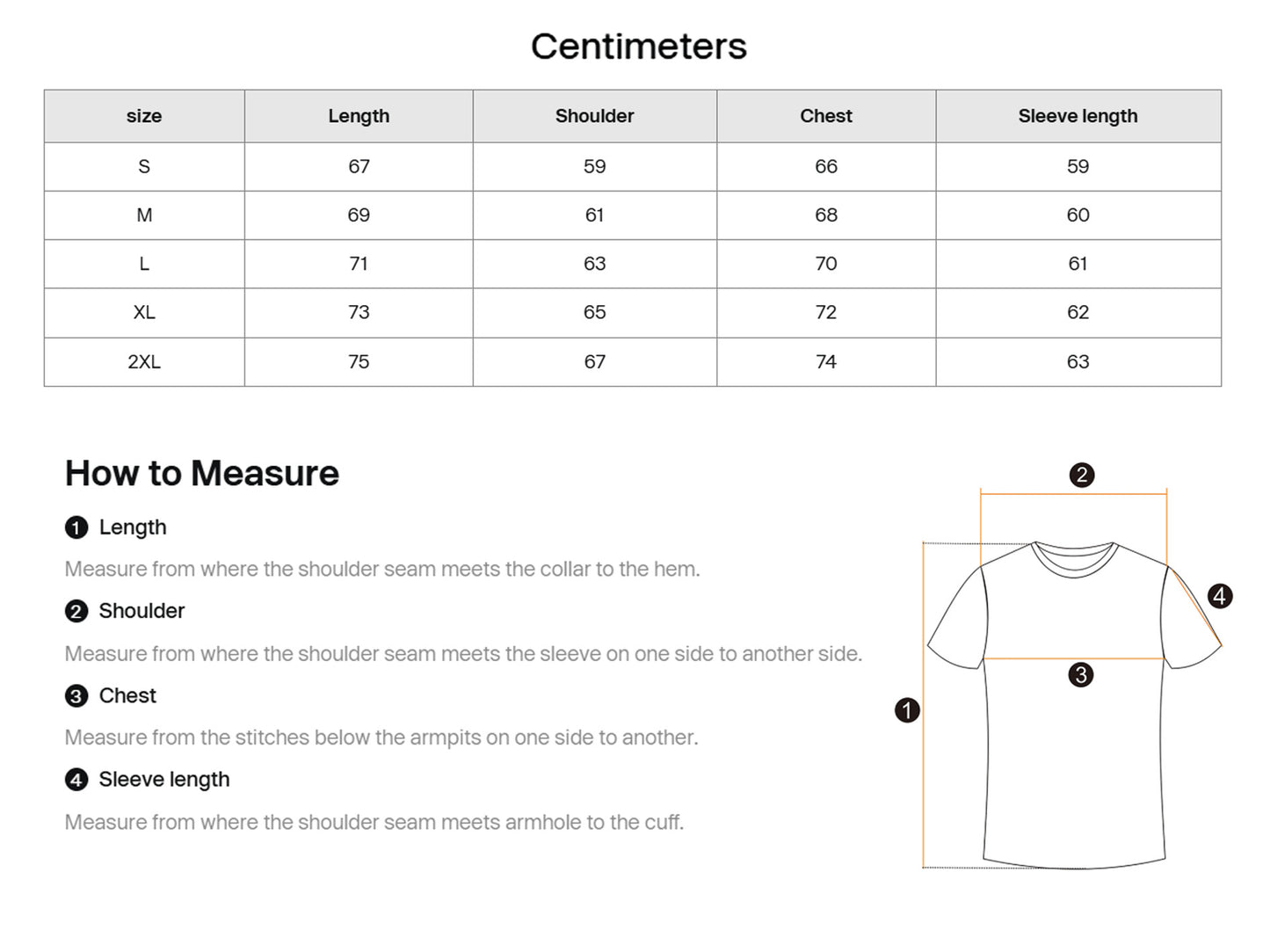Image resolution: width=1270 pixels, height=952 pixels.
Task: Click the number 4 bullet beside Sleeve length heading
Action: [76, 780]
